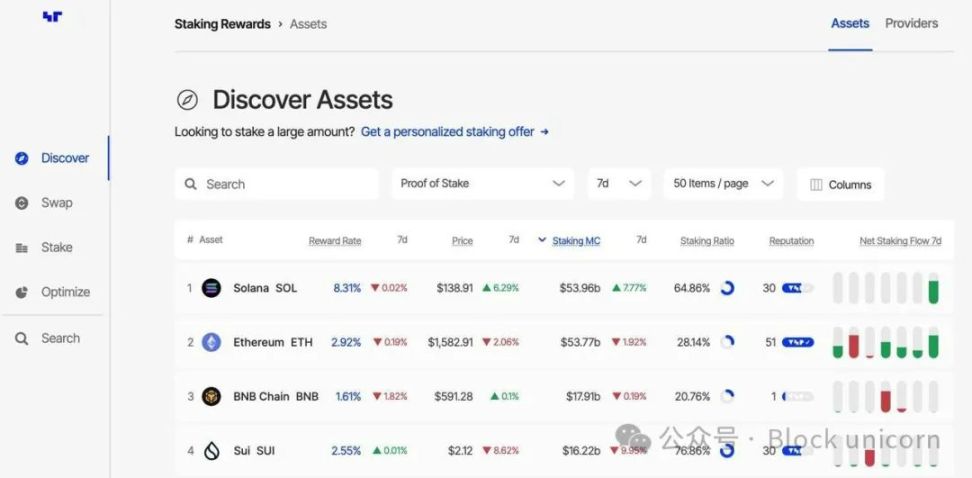Click Solana's 8.31% reward rate
Viewport: 972px width, 478px height.
pyautogui.click(x=347, y=288)
